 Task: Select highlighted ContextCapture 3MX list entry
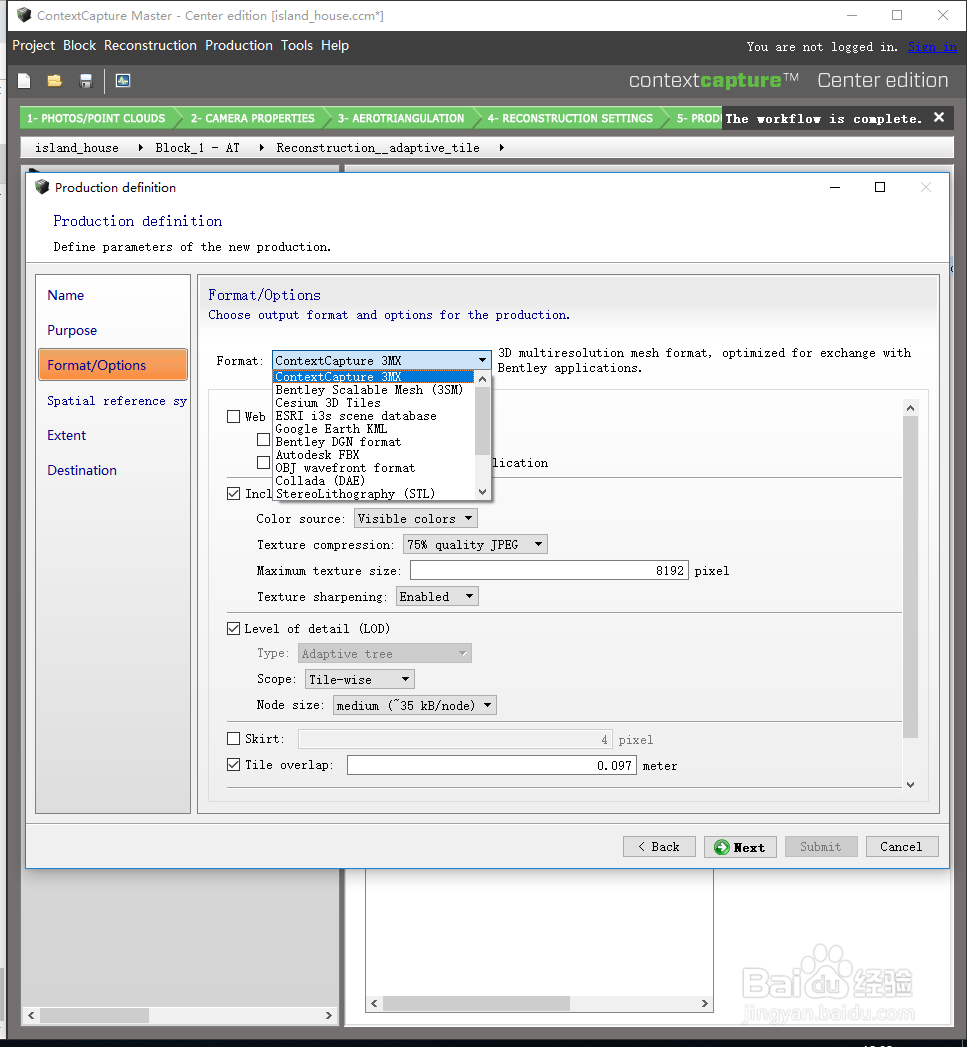374,377
